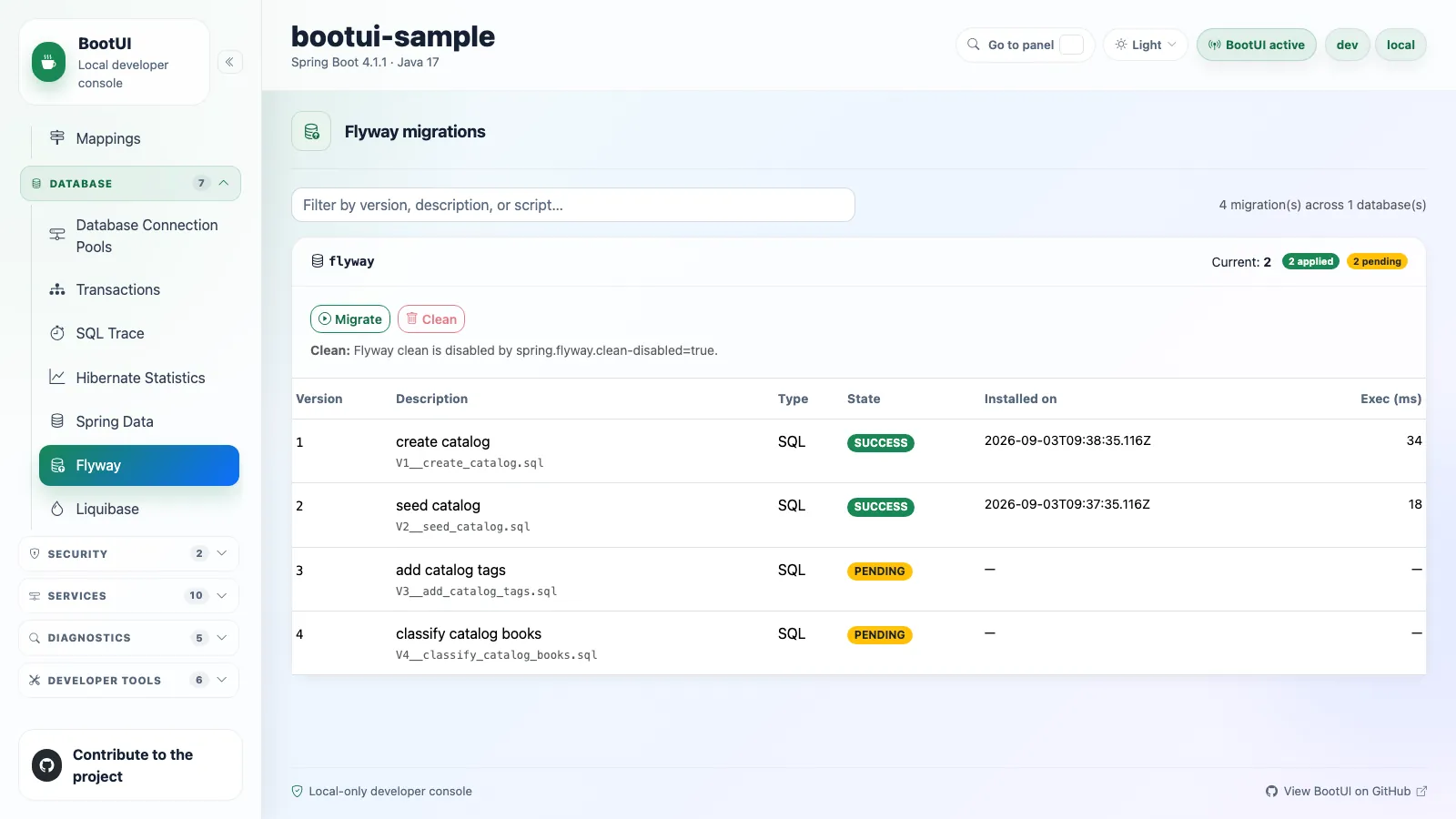Screen dimensions: 1456x819
Task: Click the Spring Data database icon
Action: coord(57,421)
